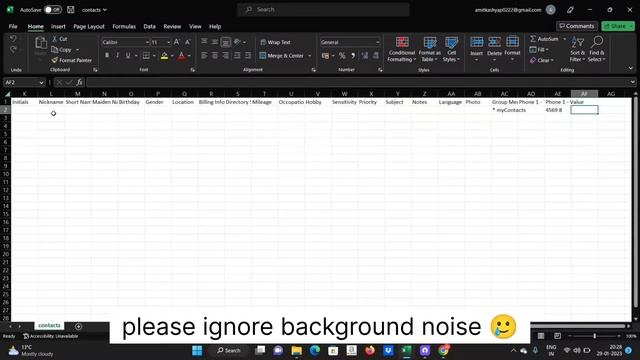Click the Windows Start button

tap(197, 350)
